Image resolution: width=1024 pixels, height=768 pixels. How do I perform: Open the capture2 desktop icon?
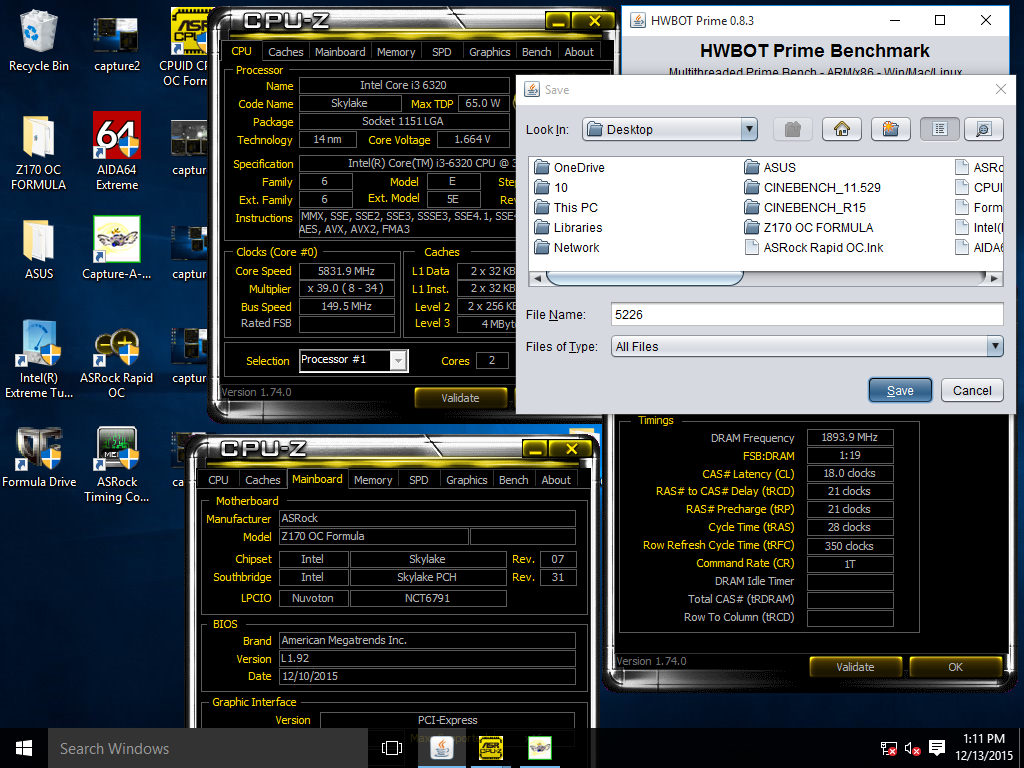[117, 43]
